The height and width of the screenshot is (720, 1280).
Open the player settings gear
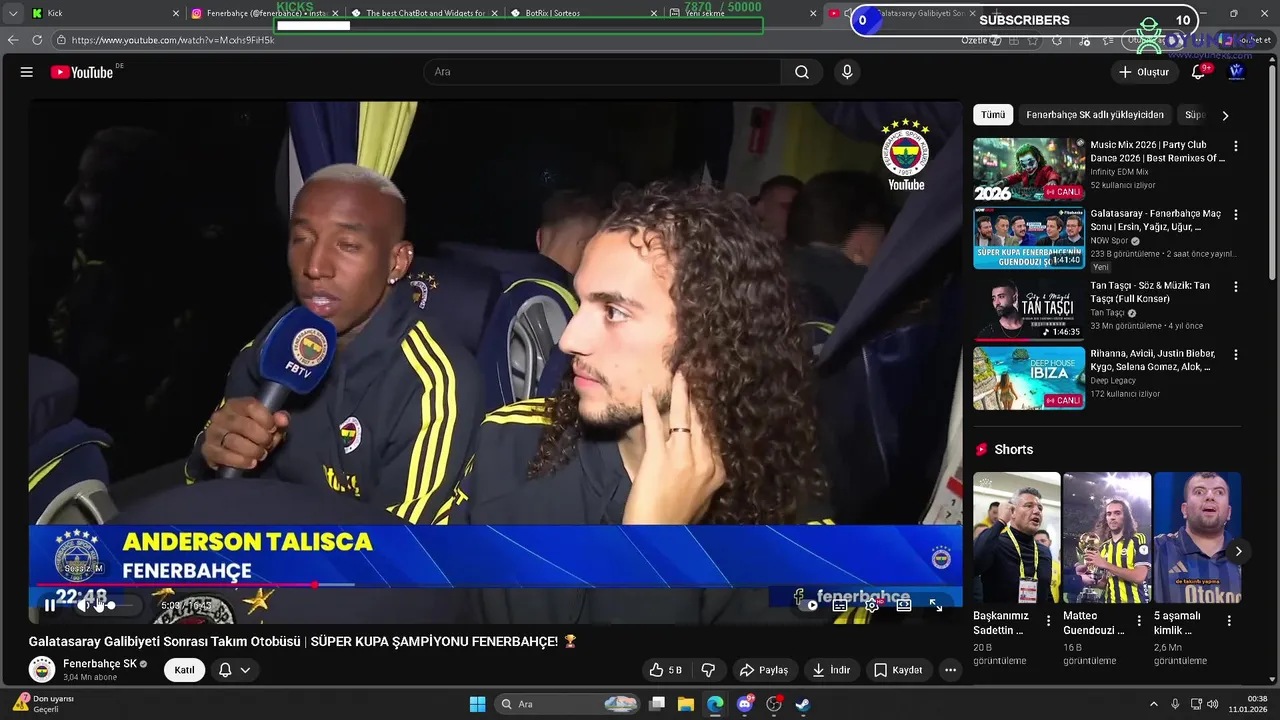click(x=872, y=605)
